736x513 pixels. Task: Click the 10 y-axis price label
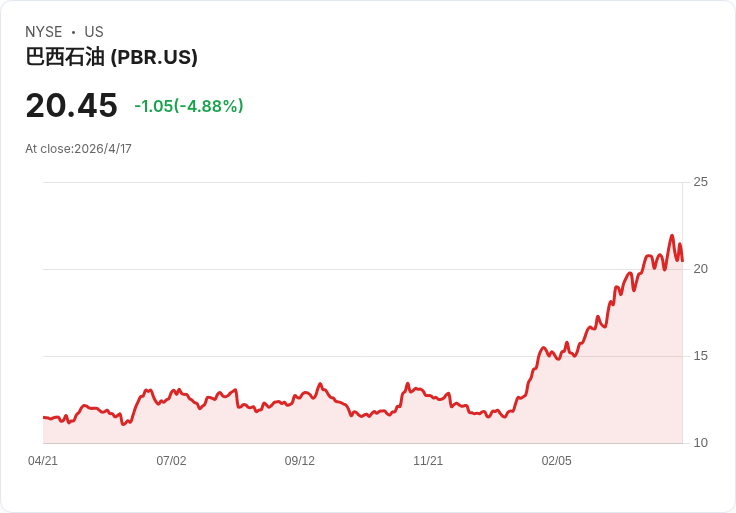click(x=700, y=443)
